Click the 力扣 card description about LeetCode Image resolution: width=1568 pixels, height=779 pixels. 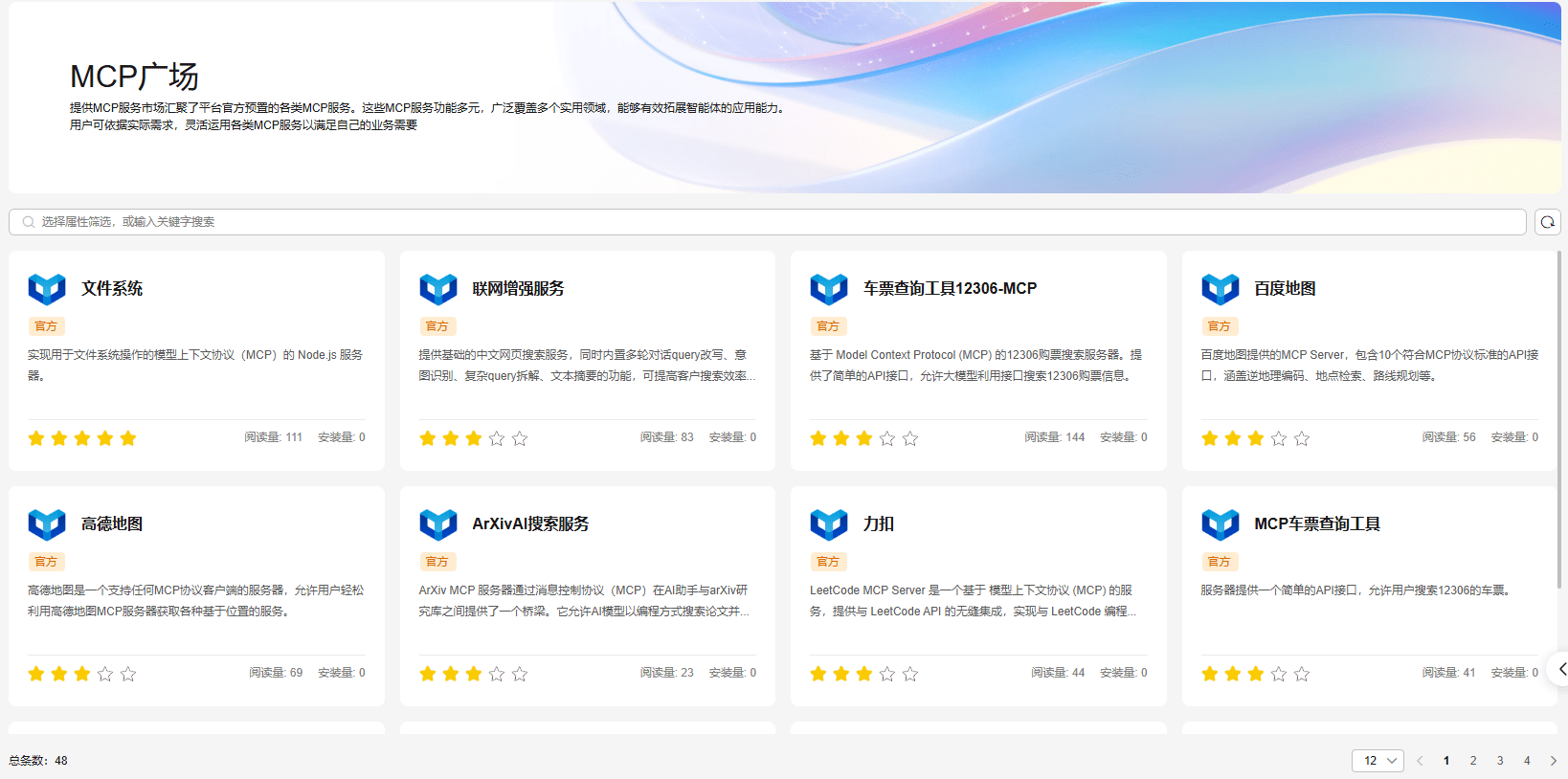974,601
